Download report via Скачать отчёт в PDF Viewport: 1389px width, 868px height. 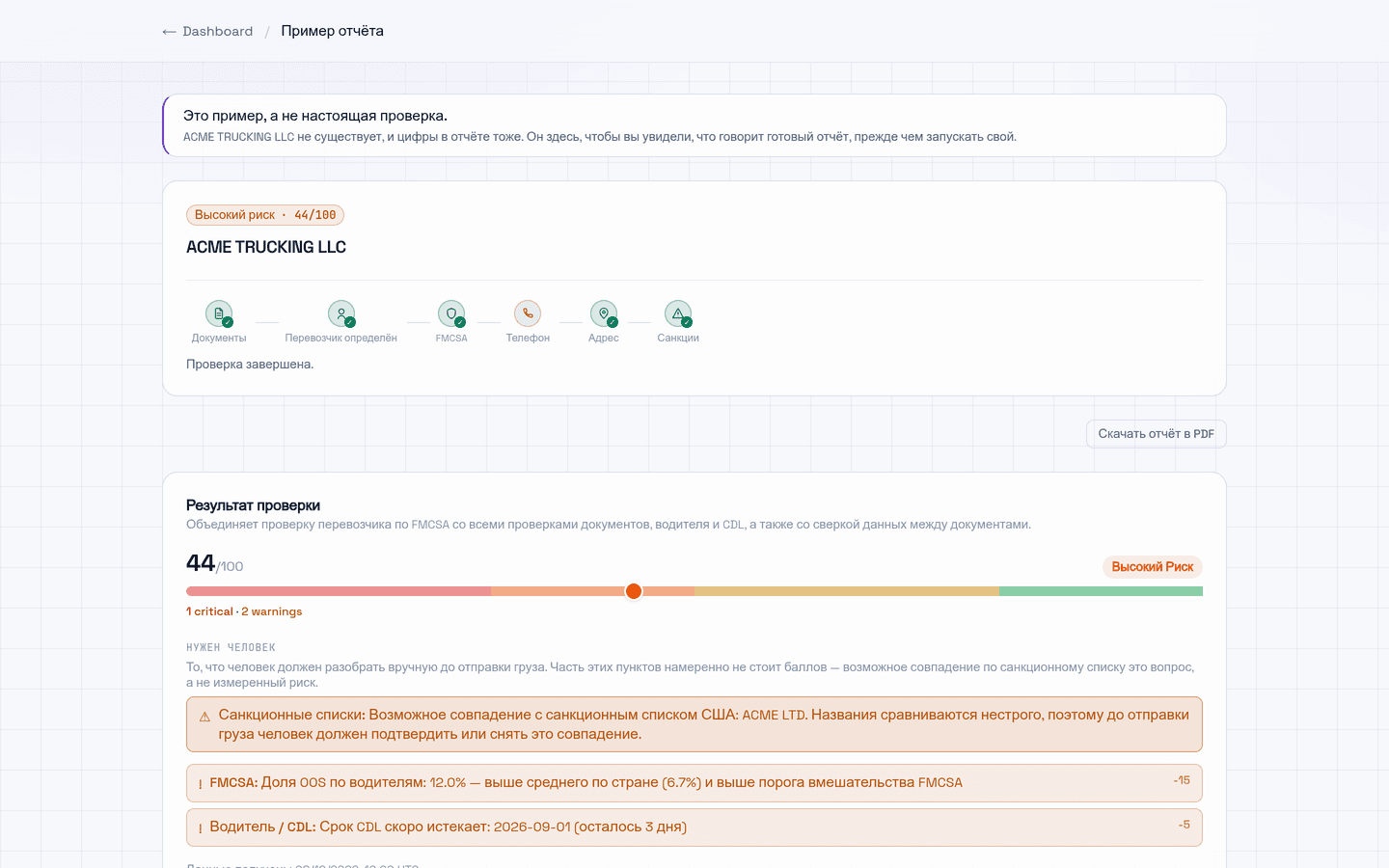1156,434
